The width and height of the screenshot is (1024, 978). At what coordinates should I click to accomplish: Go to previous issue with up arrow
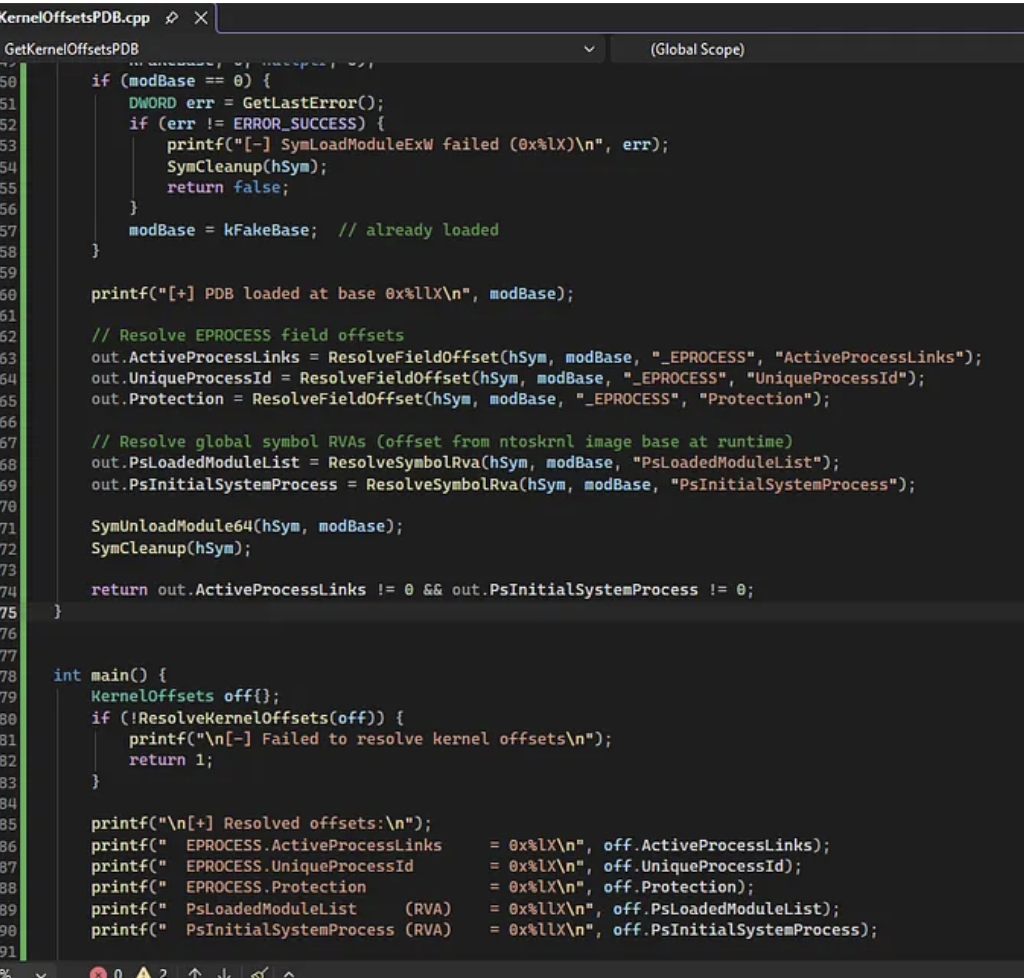coord(195,973)
